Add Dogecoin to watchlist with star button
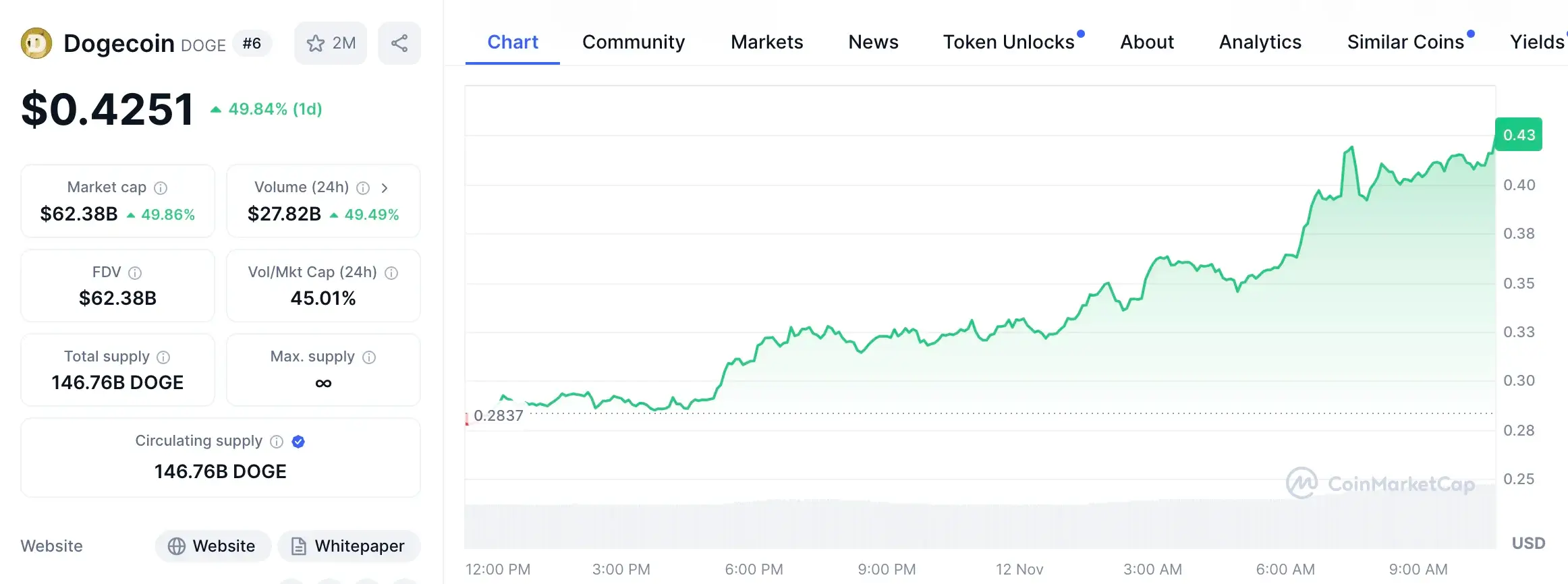 coord(331,43)
